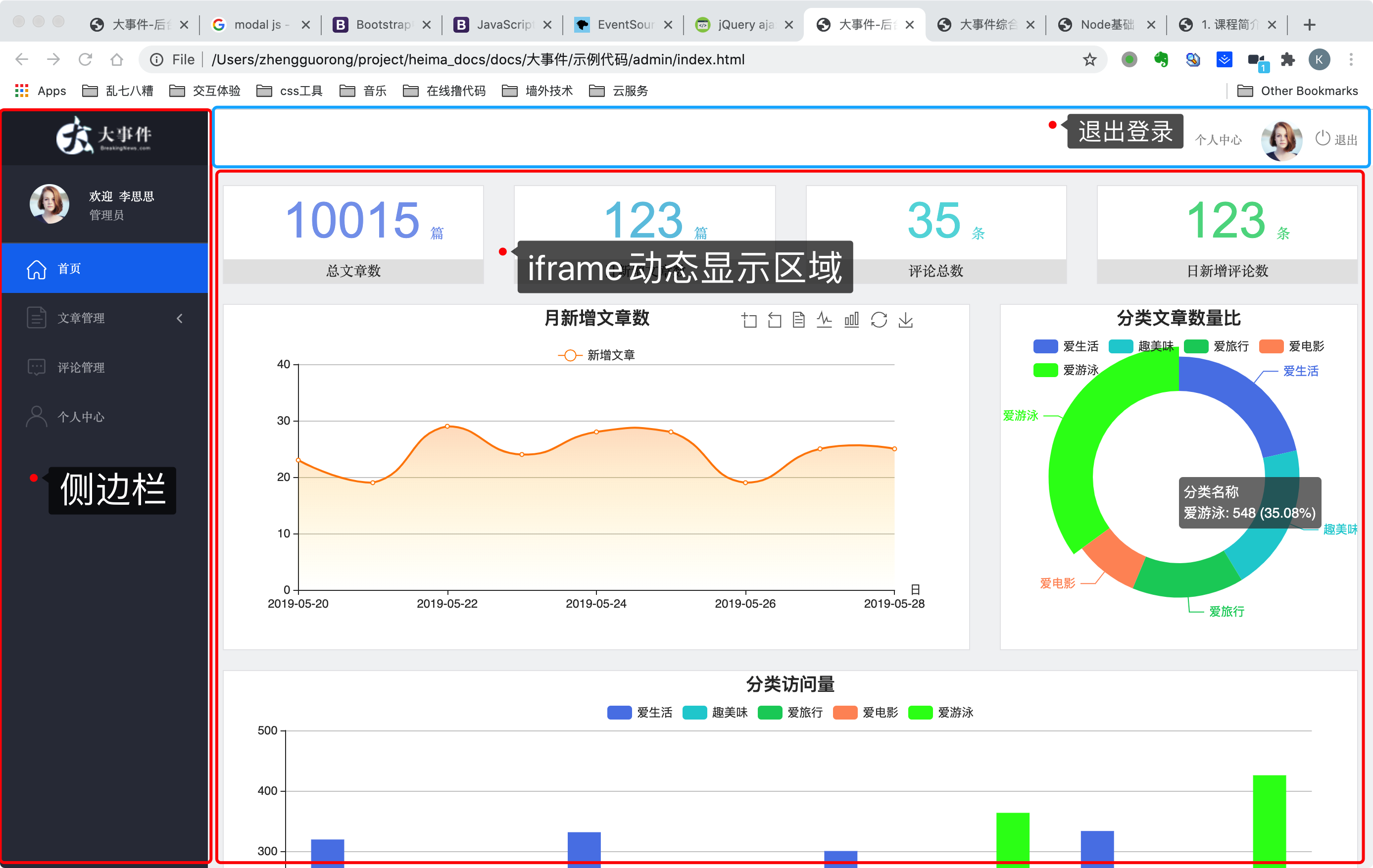Bookmark this page with the star icon
Image resolution: width=1373 pixels, height=868 pixels.
1089,59
